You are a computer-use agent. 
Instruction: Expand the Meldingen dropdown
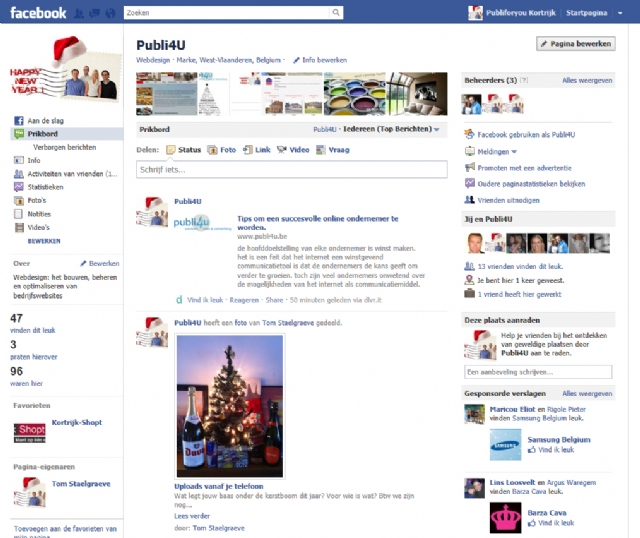pos(496,152)
